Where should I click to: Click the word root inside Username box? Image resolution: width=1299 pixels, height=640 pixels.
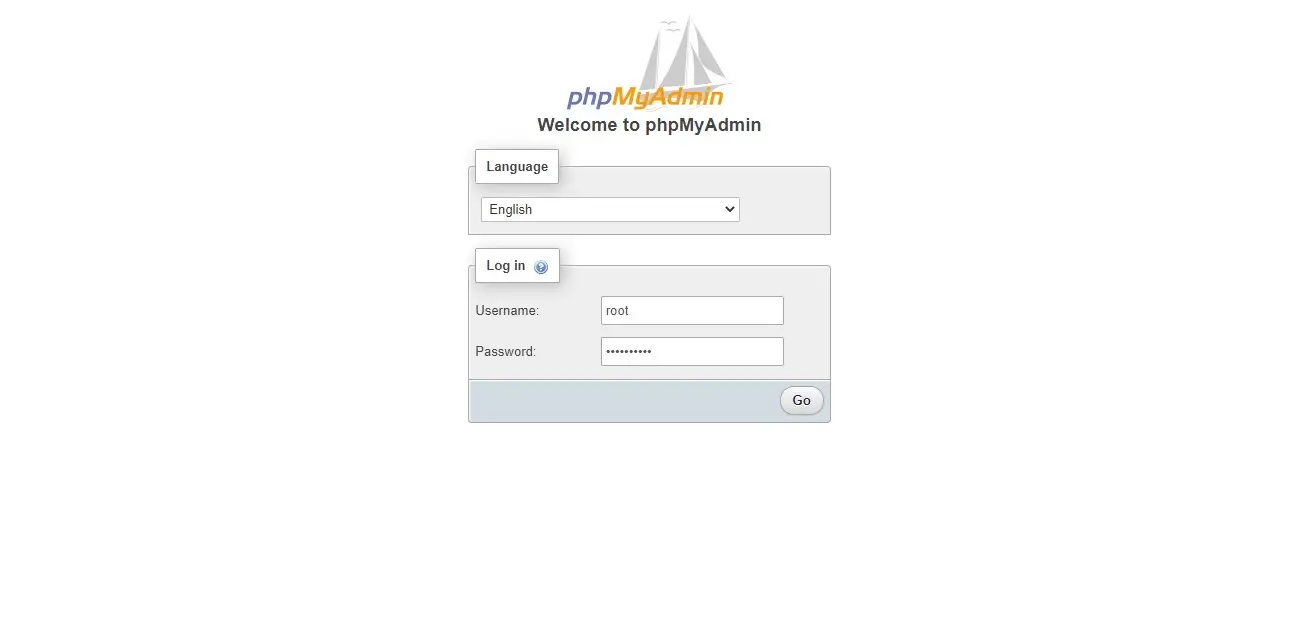[617, 311]
